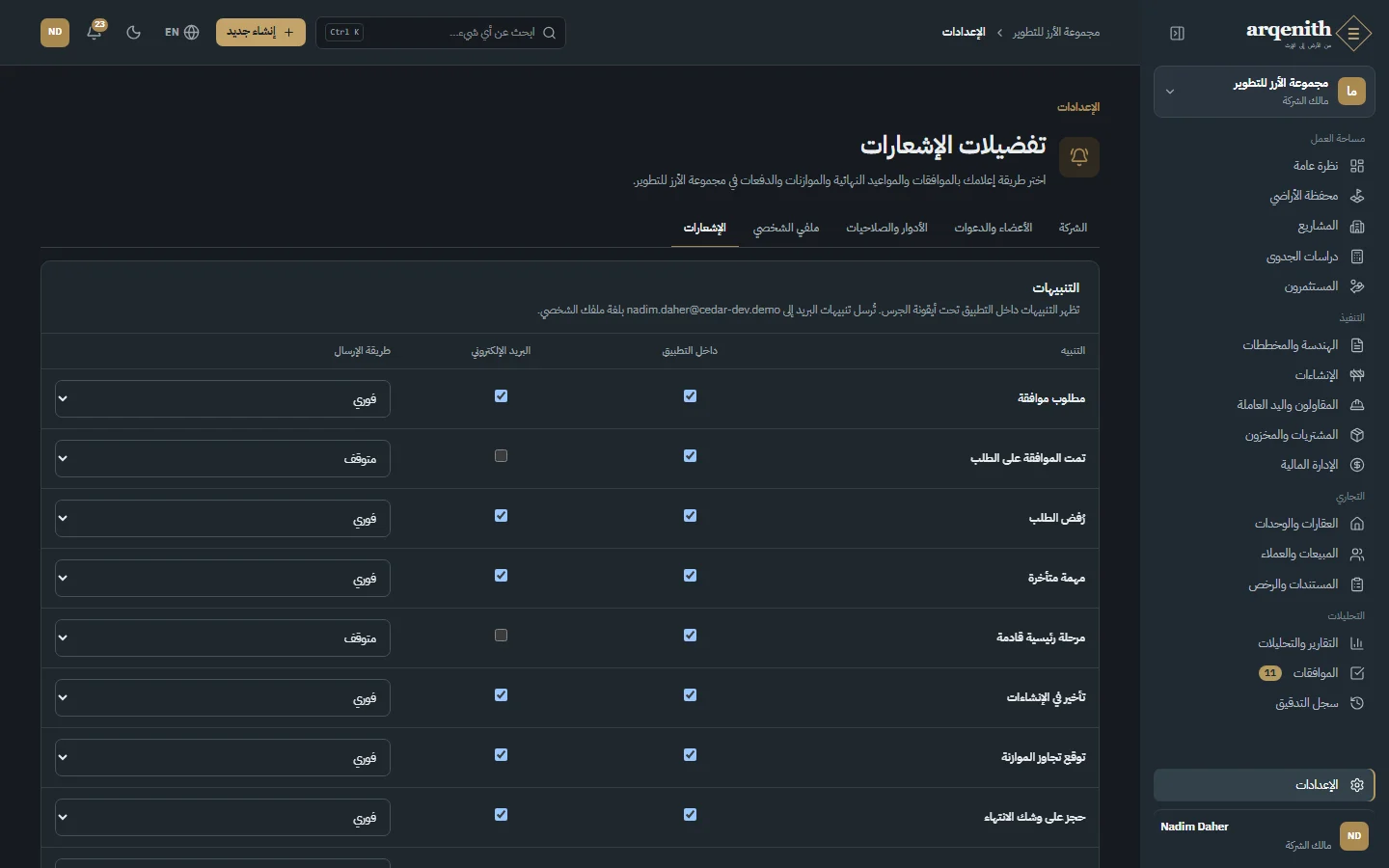Toggle email checkbox for توقع تجاوز الموازنة
The image size is (1389, 868).
501,755
